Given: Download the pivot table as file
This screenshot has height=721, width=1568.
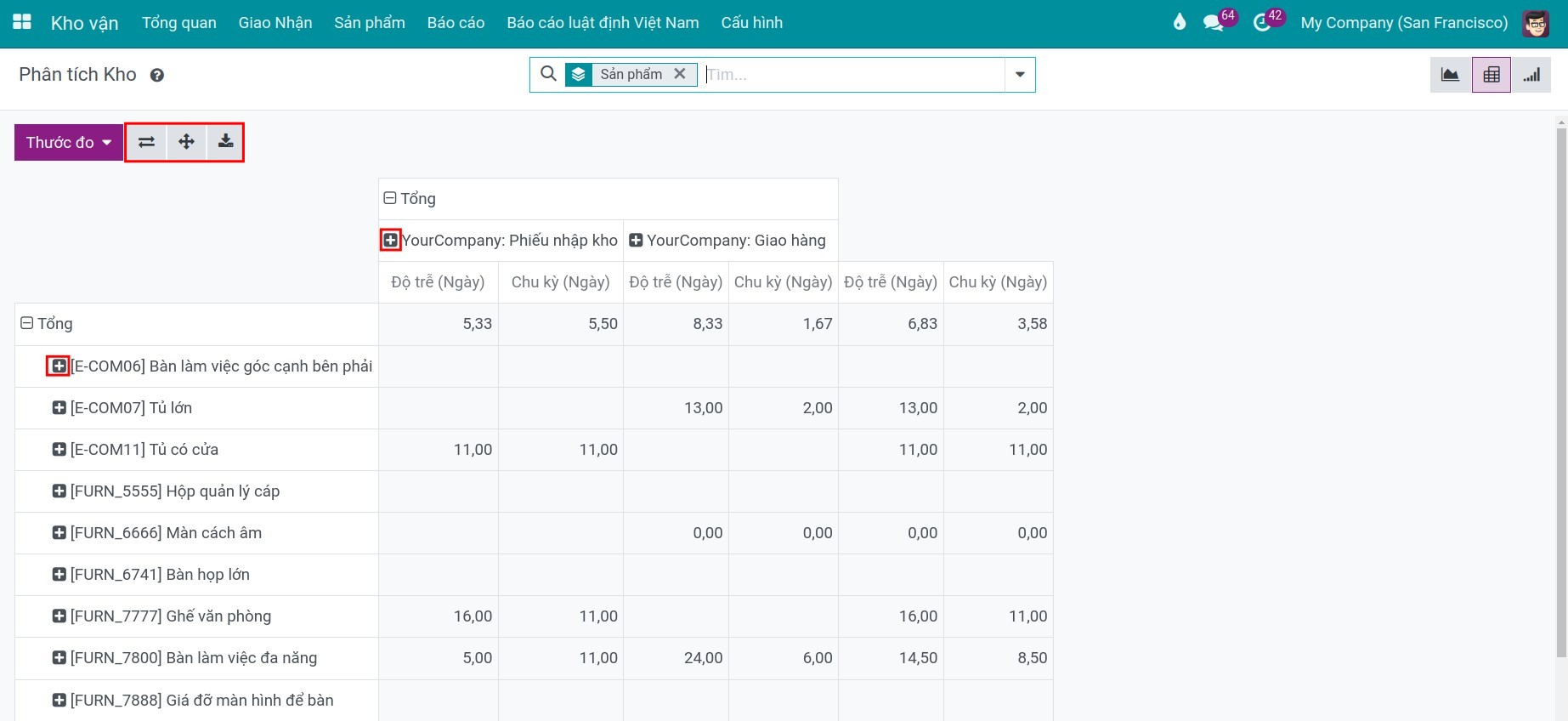Looking at the screenshot, I should [225, 142].
